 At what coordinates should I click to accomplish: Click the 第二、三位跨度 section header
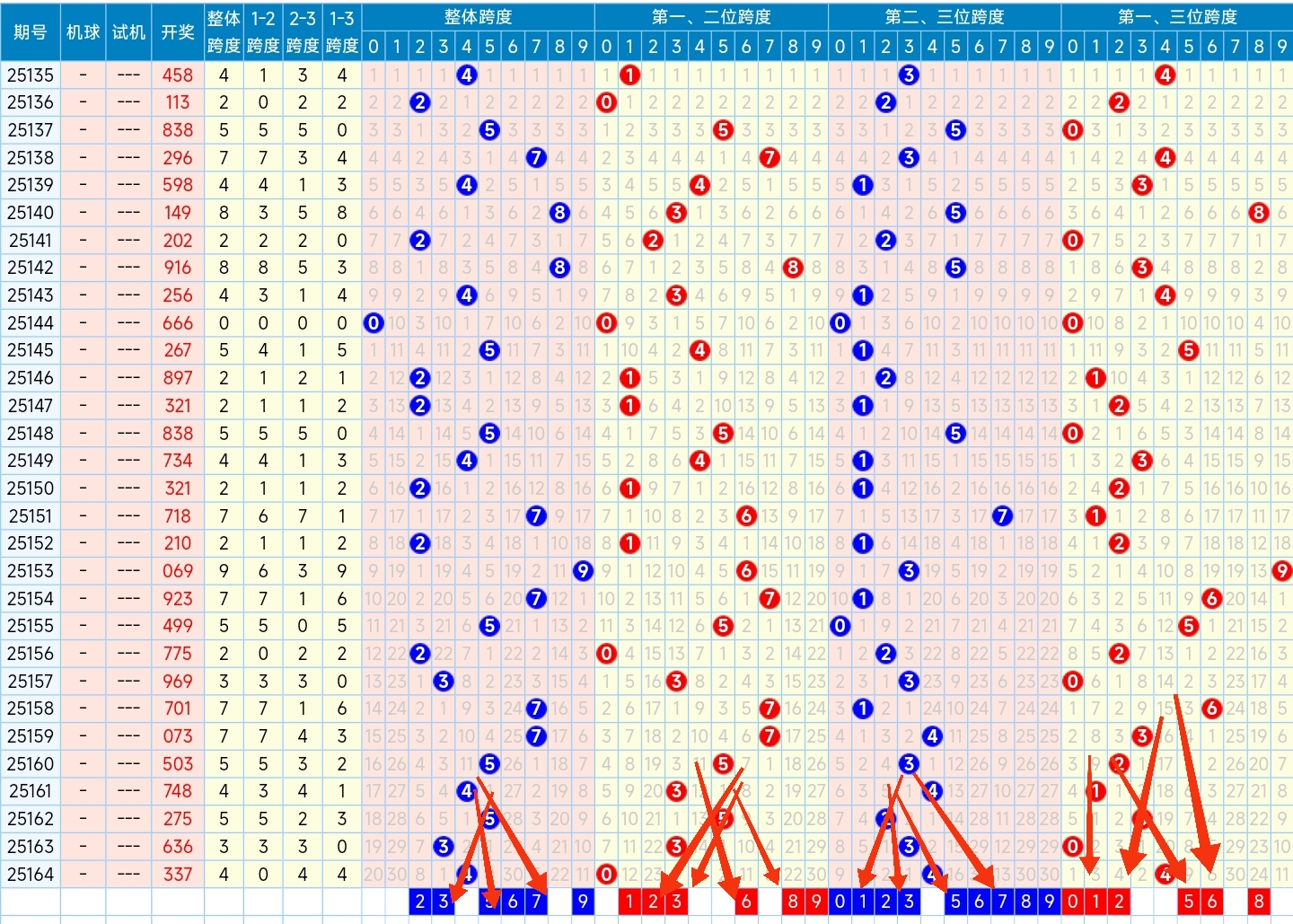click(x=945, y=17)
